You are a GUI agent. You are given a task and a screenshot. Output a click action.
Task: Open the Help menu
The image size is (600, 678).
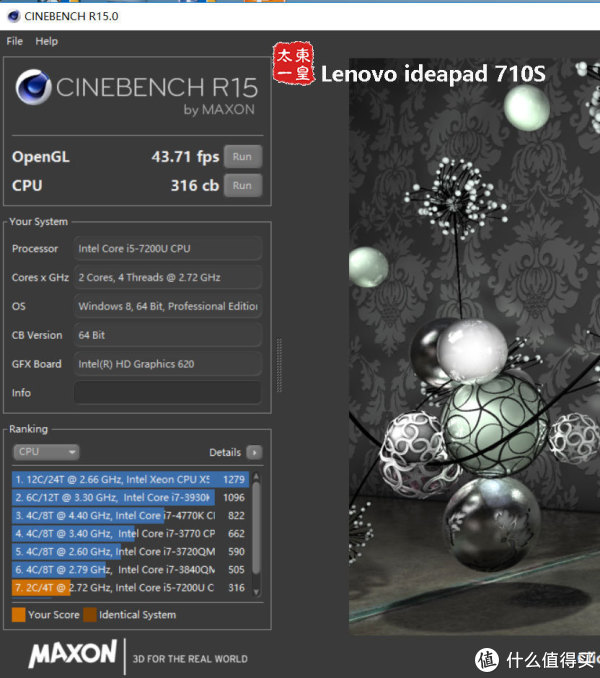[46, 41]
